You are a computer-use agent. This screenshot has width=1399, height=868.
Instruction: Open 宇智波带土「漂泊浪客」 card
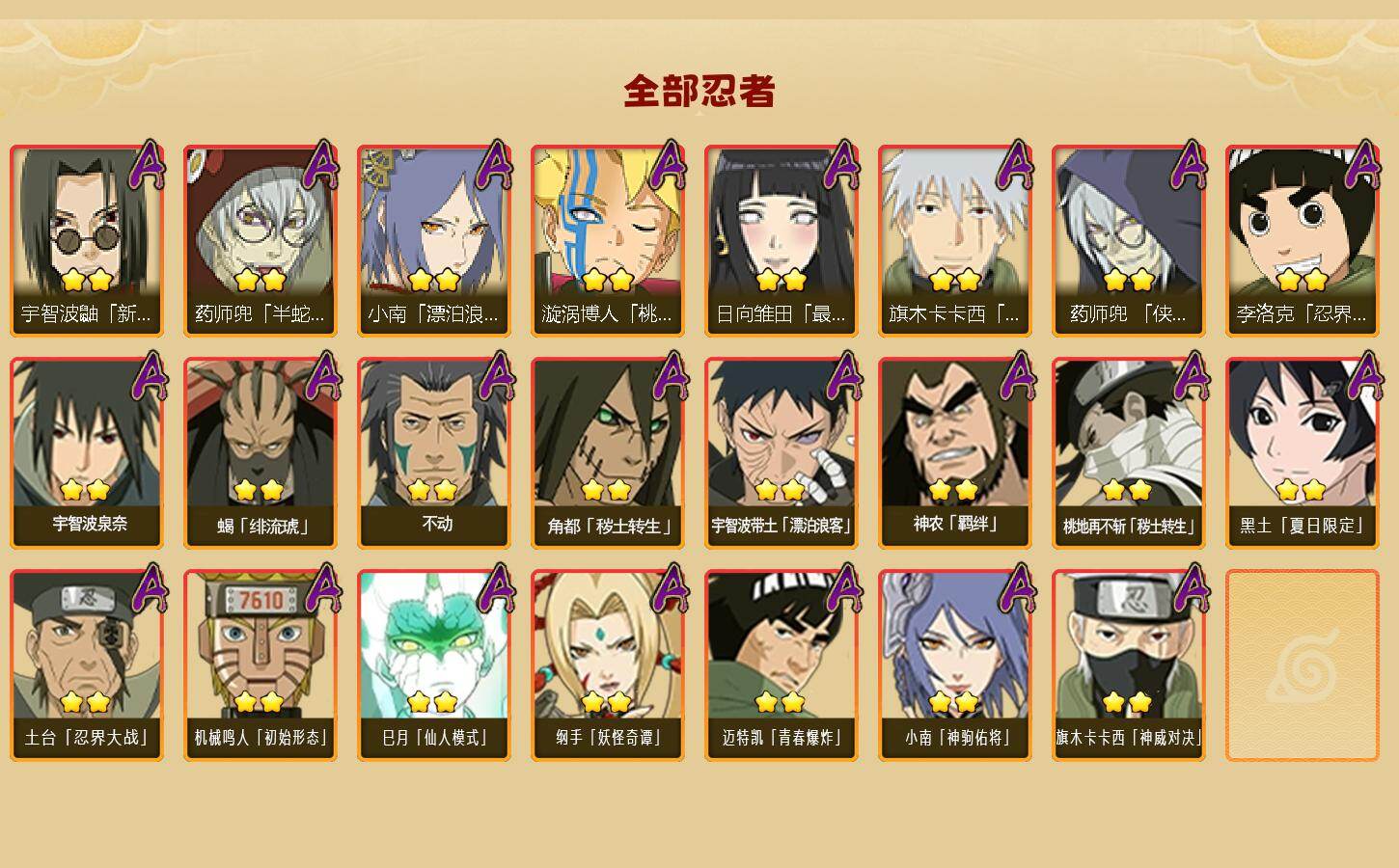point(782,452)
